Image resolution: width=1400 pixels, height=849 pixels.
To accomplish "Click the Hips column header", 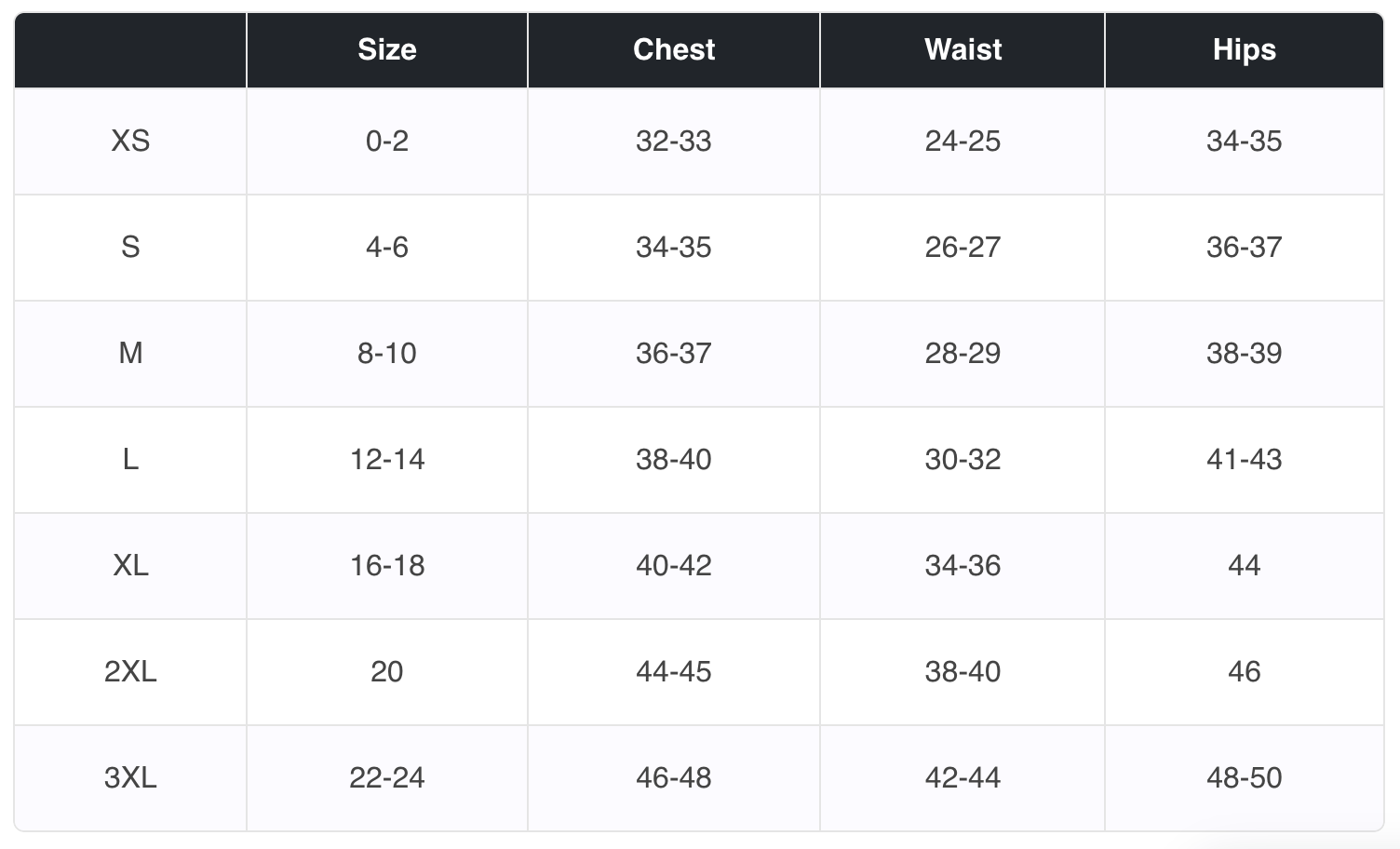I will tap(1245, 50).
